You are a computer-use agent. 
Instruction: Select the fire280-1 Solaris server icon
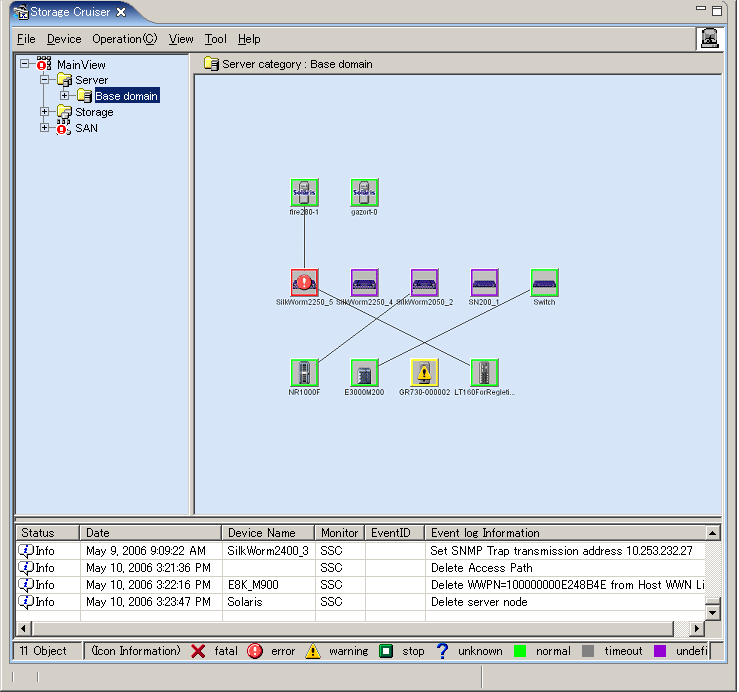pos(304,192)
